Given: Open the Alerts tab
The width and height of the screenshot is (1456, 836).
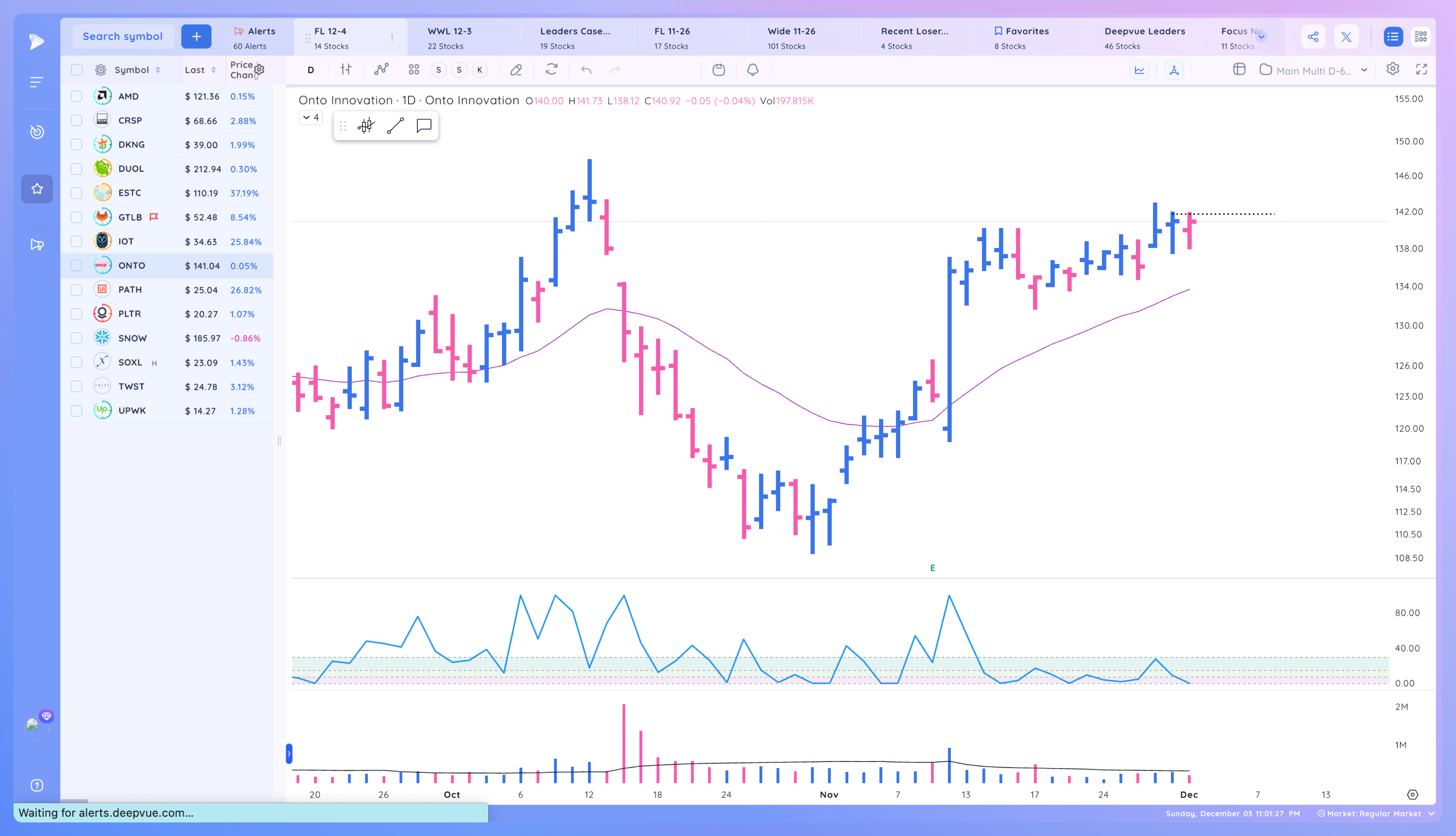Looking at the screenshot, I should (254, 38).
